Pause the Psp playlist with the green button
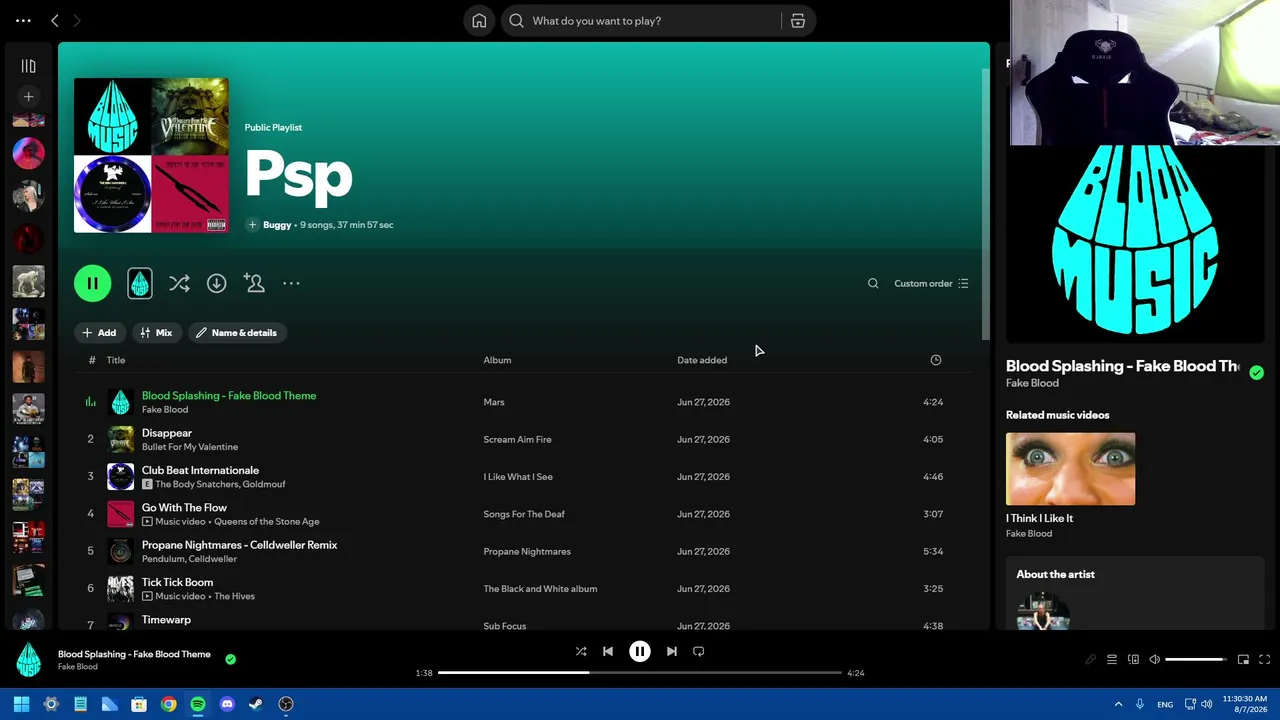 tap(92, 284)
